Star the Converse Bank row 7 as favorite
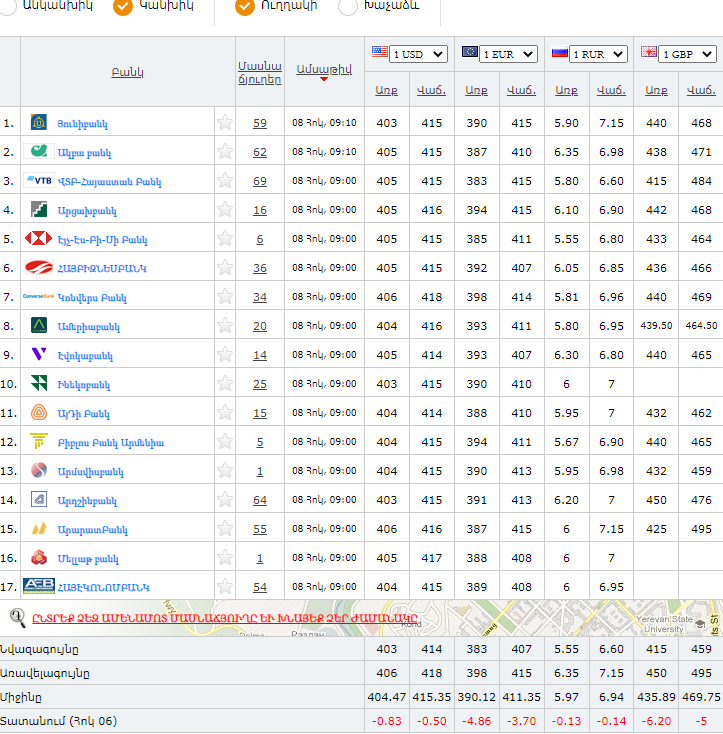This screenshot has height=734, width=723. coord(225,297)
